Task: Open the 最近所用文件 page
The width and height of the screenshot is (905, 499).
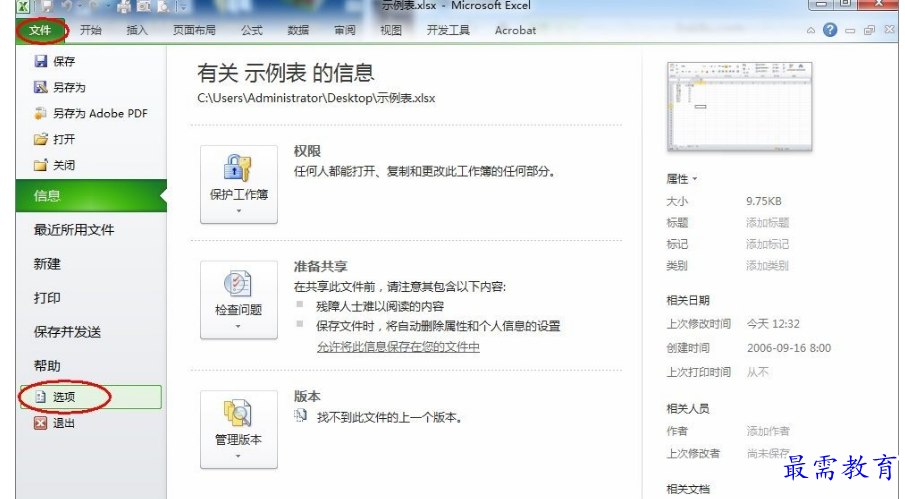Action: (x=74, y=230)
